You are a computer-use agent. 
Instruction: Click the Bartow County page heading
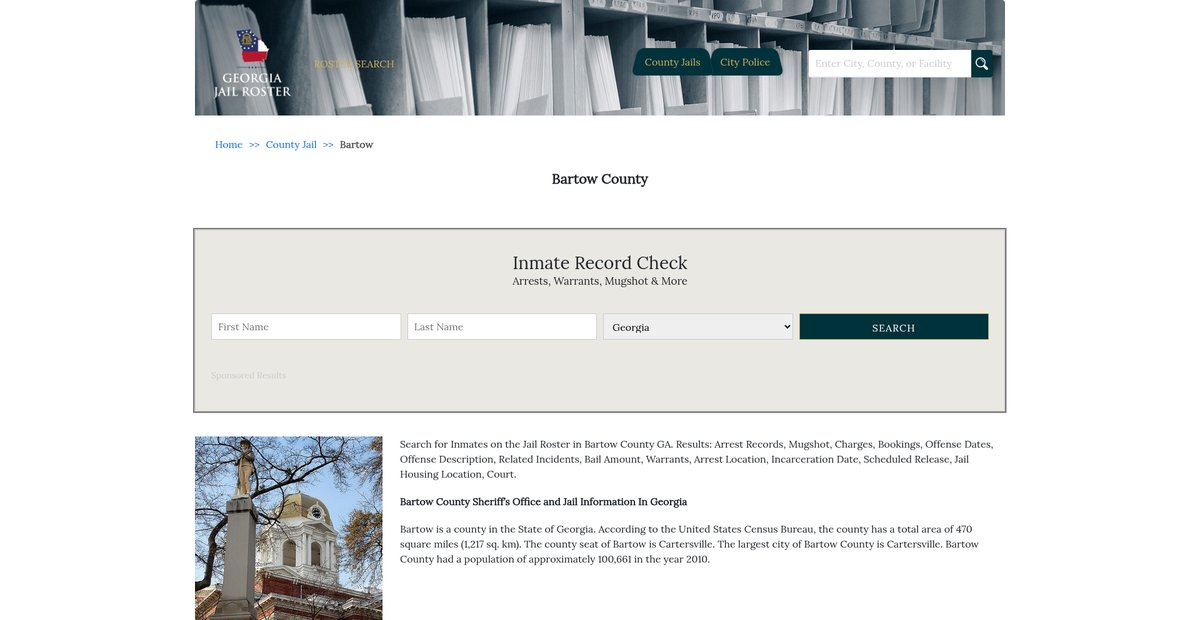(600, 179)
